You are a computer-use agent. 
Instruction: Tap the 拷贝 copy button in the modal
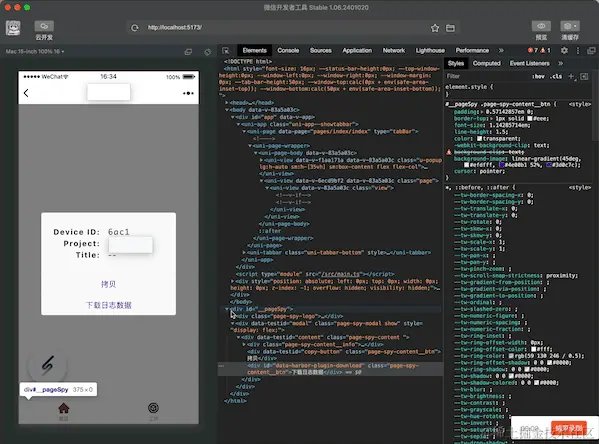(x=108, y=284)
